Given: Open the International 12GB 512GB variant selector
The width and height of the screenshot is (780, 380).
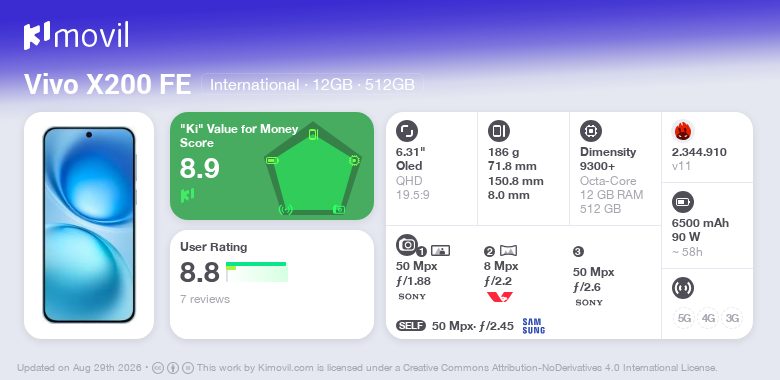Looking at the screenshot, I should point(312,85).
